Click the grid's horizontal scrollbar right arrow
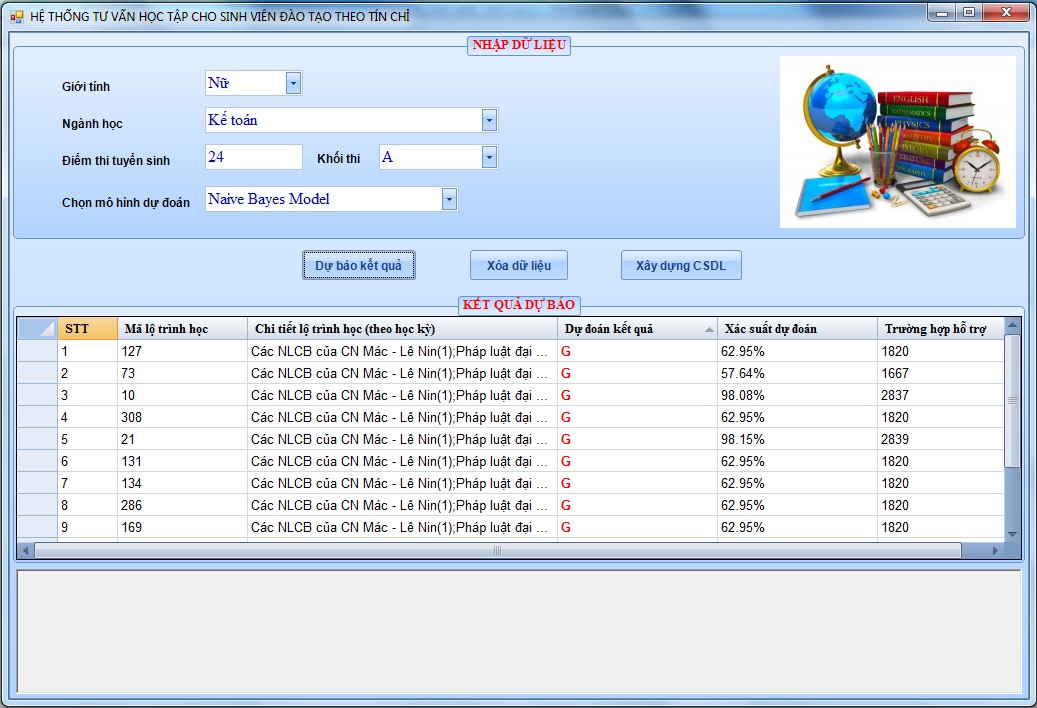Screen dimensions: 1037x708 pos(994,551)
